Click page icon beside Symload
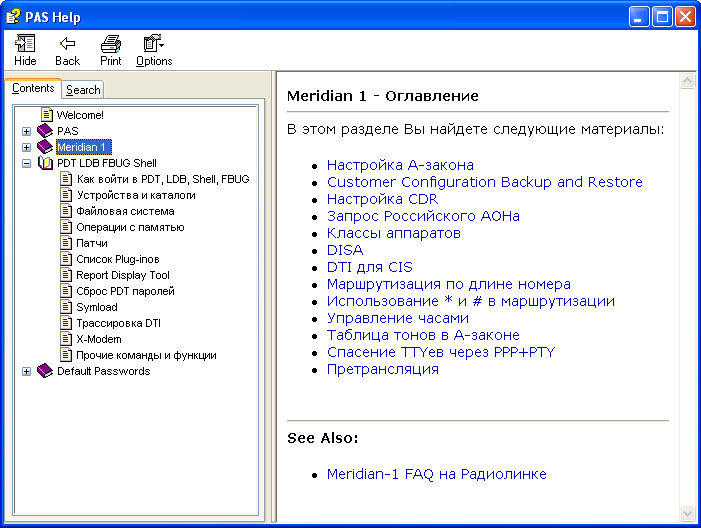The image size is (701, 528). point(66,307)
